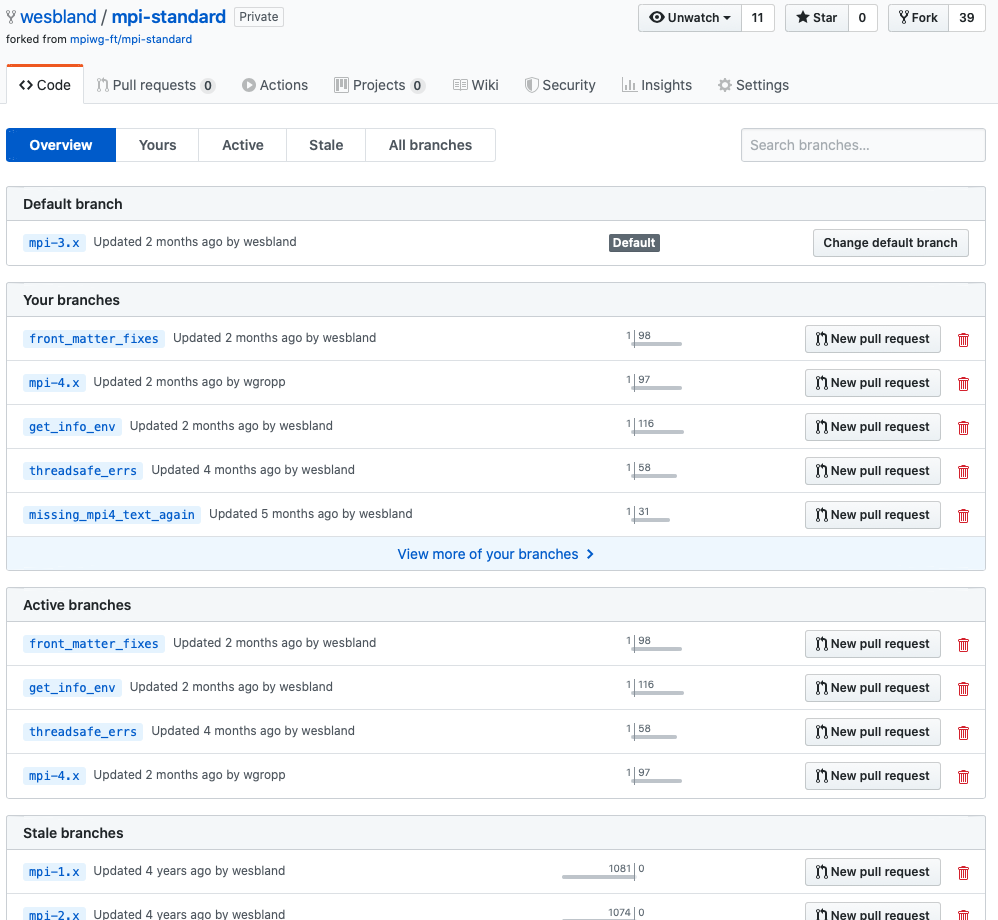Open front_matter_fixes branch in Active branches

coord(94,644)
